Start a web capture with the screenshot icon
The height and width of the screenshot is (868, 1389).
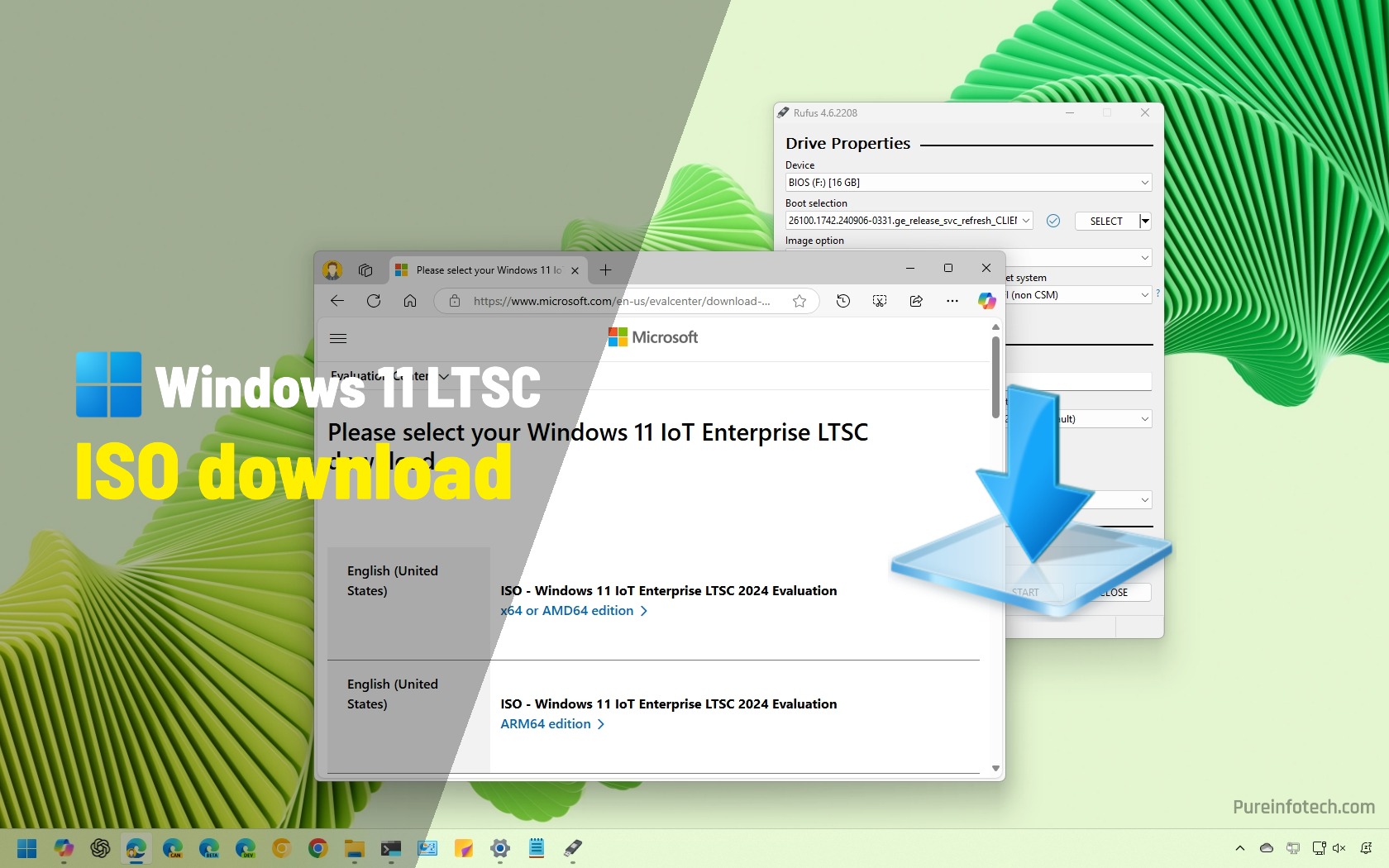[x=879, y=301]
